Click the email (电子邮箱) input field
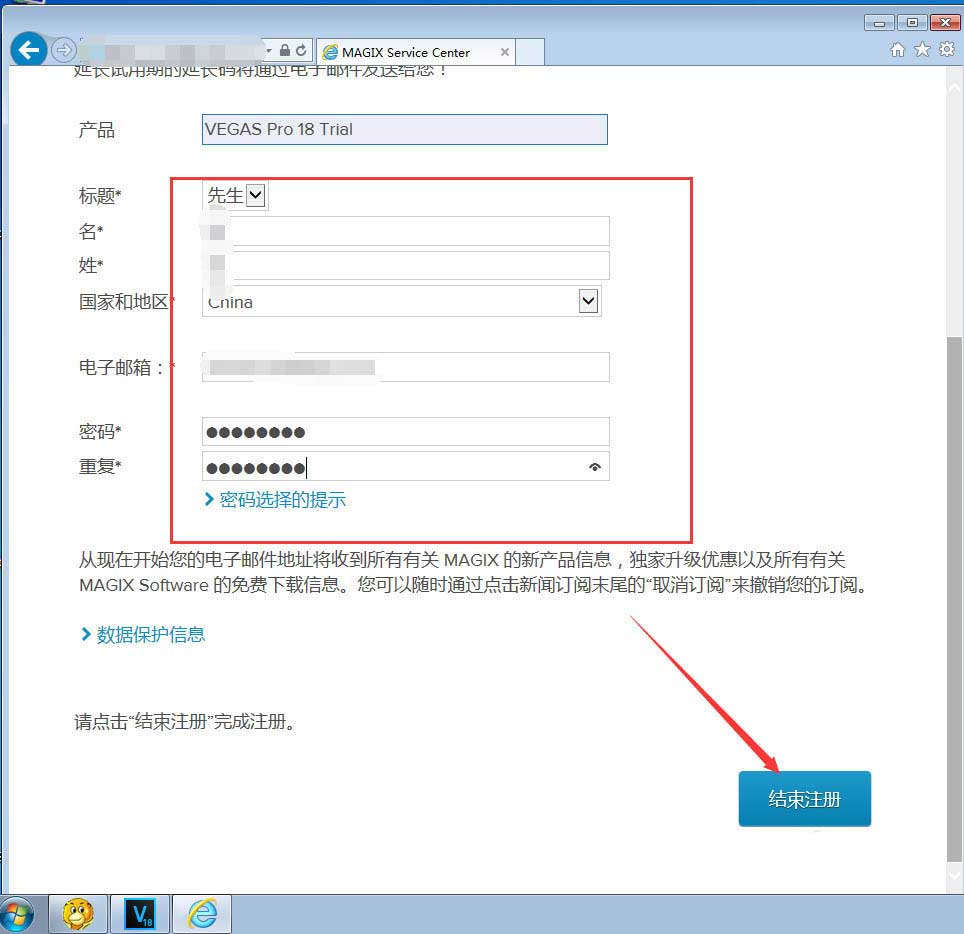Screen dimensions: 964x934 406,367
